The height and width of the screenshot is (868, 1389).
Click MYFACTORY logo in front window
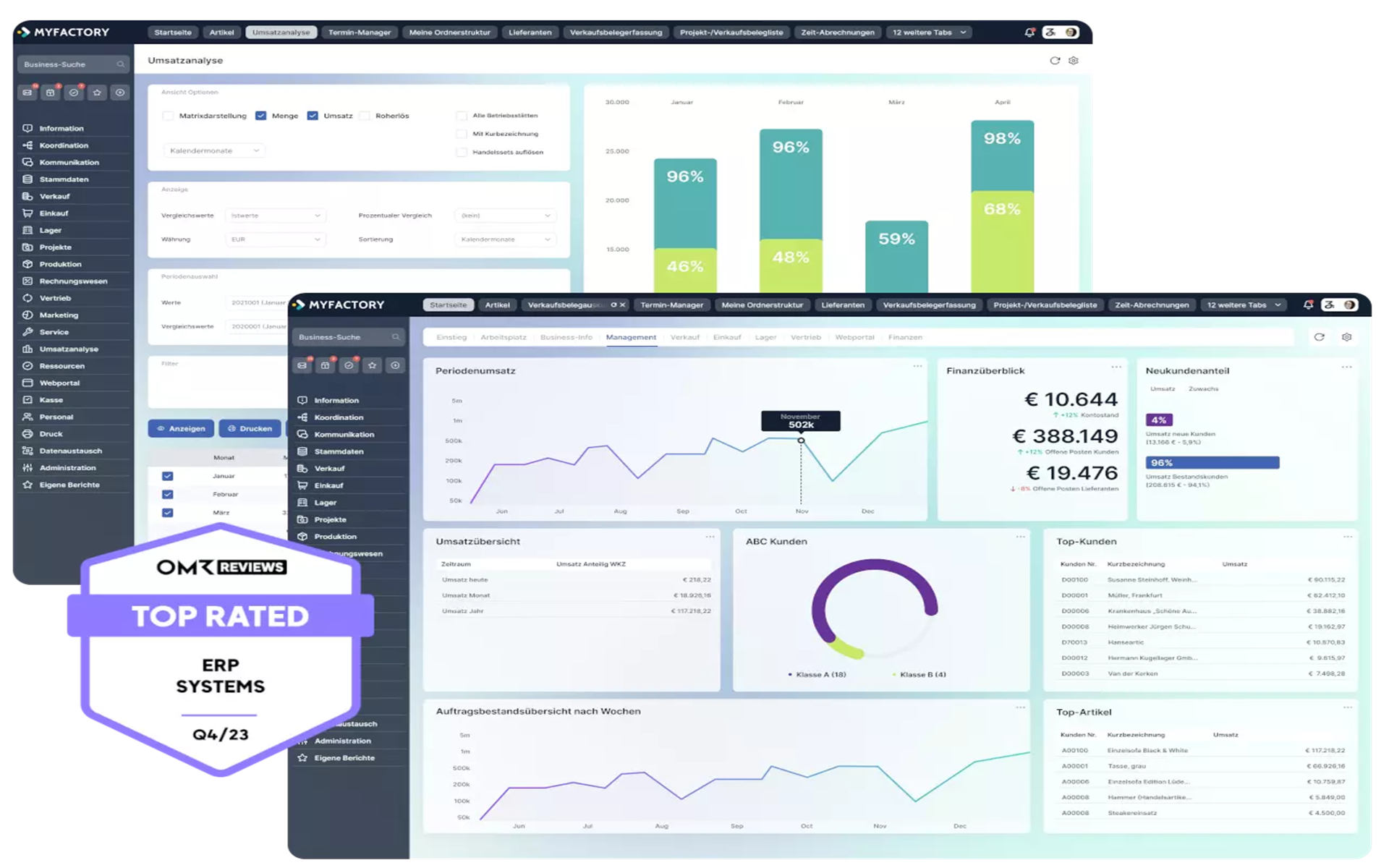[x=339, y=305]
